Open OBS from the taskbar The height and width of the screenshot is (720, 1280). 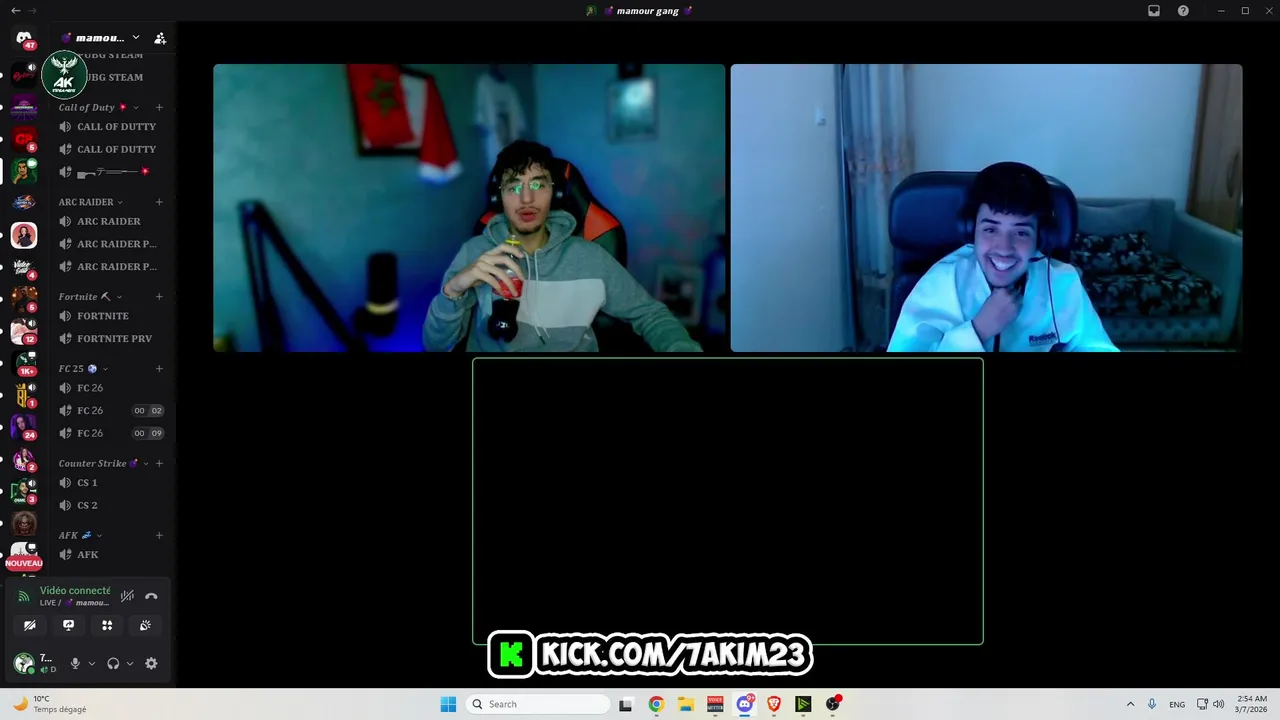[x=833, y=704]
